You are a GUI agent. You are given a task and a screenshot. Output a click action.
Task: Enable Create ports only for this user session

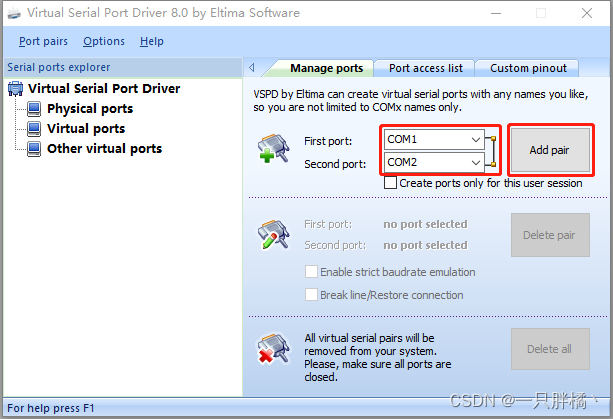click(390, 183)
